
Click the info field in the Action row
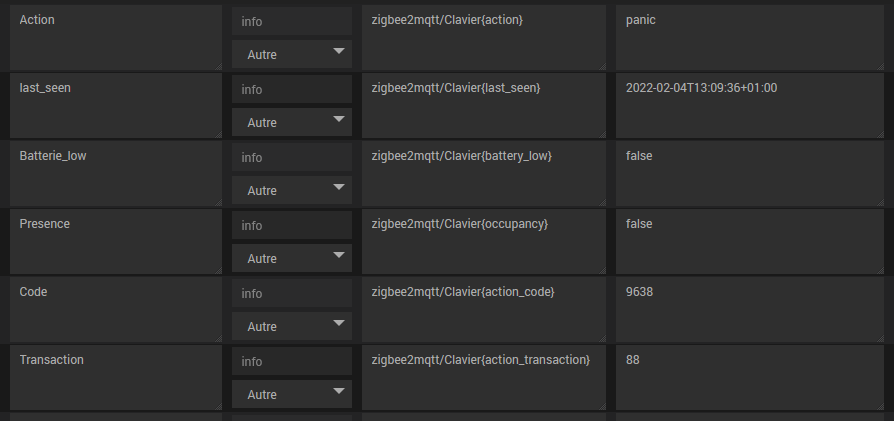click(x=292, y=21)
